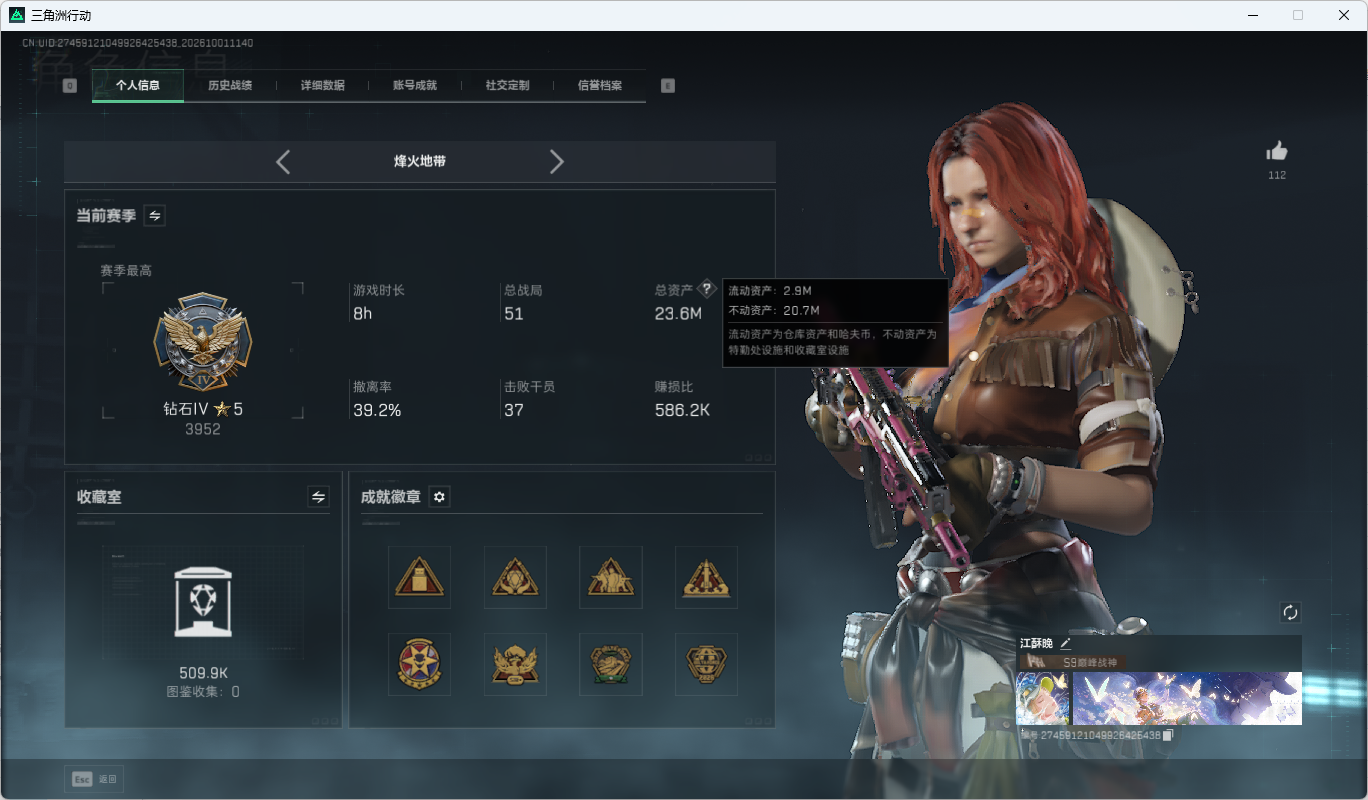
Task: Click the 图鉴收集 text
Action: pos(203,692)
